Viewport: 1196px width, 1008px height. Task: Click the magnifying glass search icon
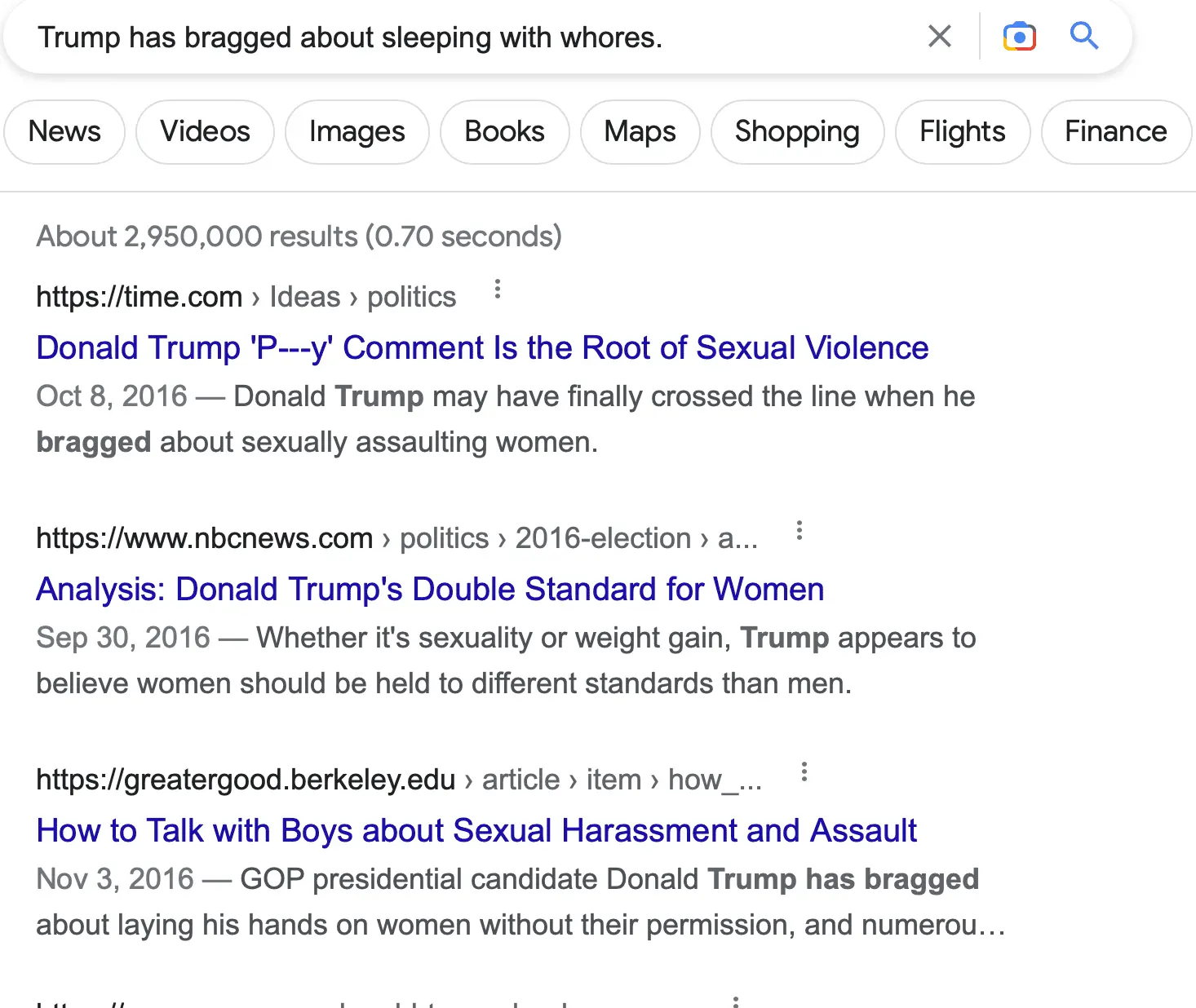coord(1084,37)
